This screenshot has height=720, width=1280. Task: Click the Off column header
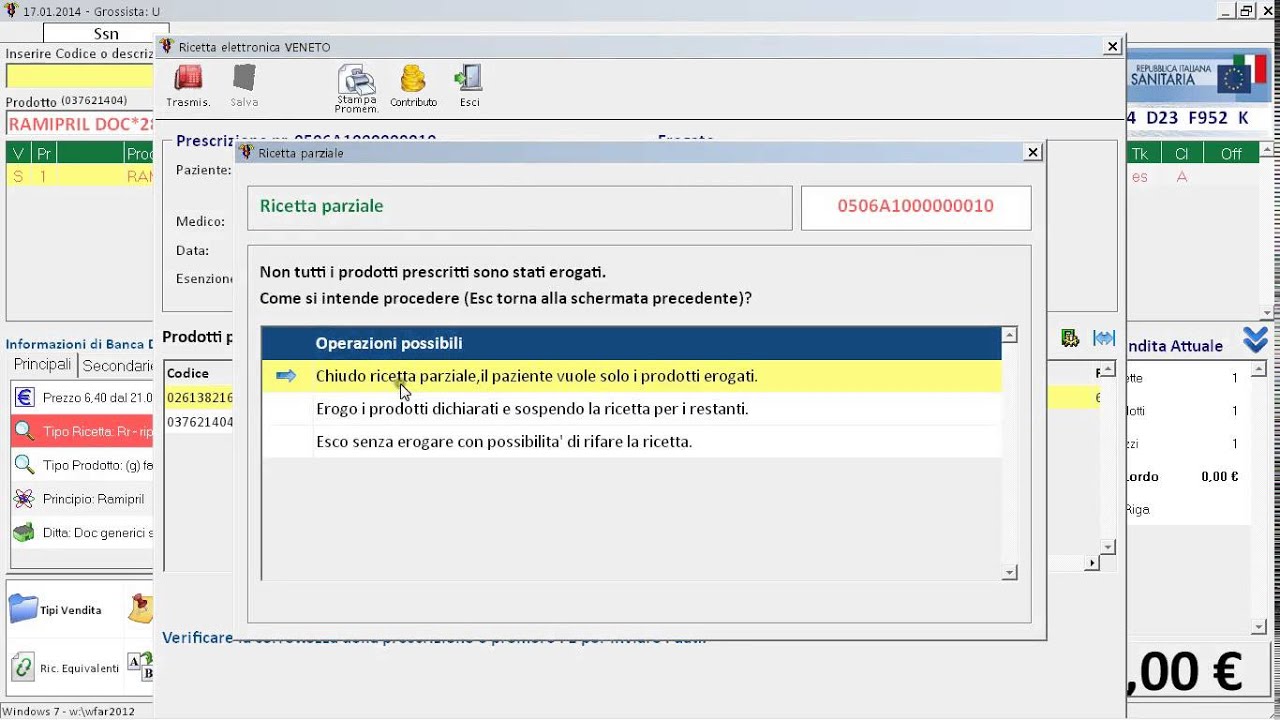[x=1231, y=153]
